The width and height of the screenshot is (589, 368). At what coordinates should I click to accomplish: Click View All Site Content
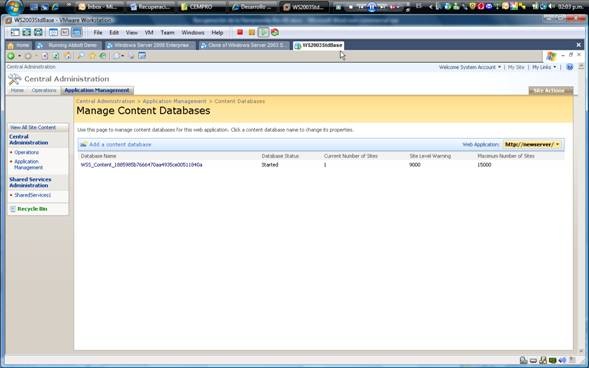click(33, 128)
